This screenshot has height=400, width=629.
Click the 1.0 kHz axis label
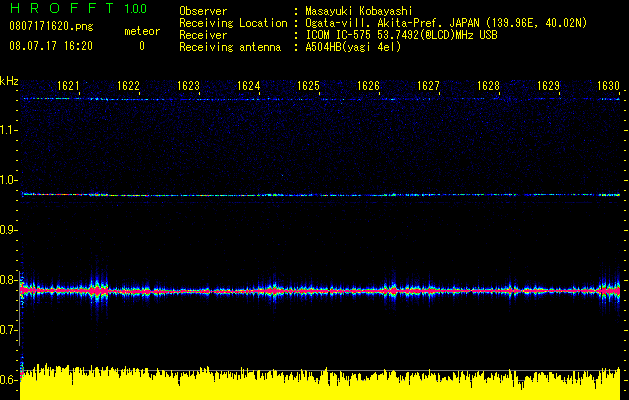(9, 180)
